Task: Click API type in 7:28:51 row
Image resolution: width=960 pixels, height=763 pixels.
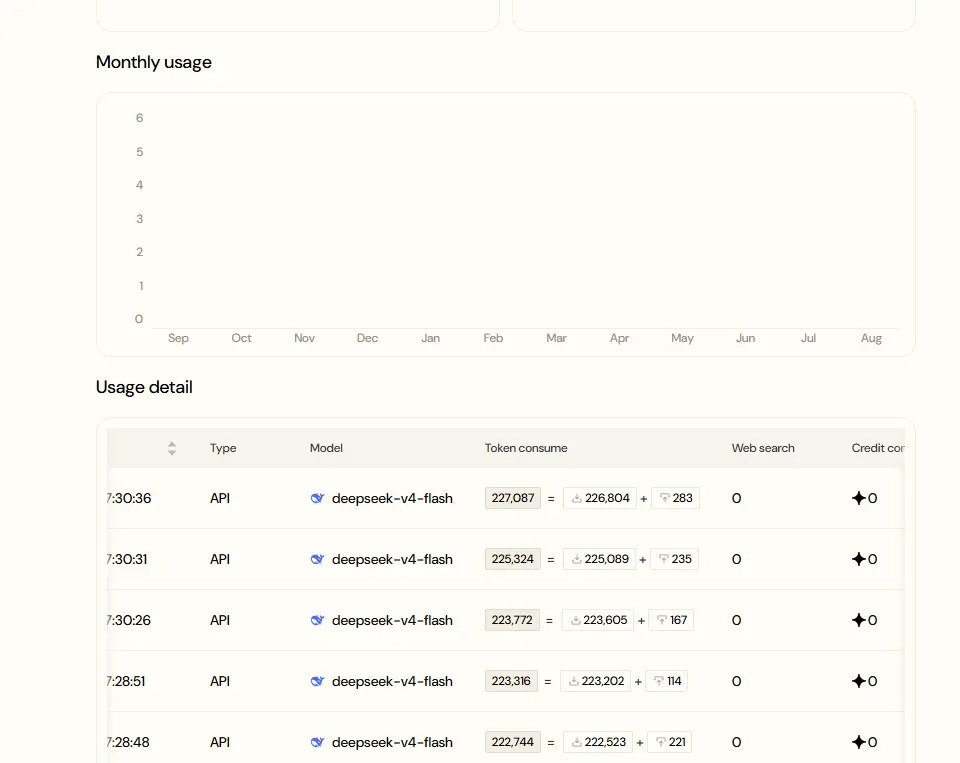Action: tap(220, 681)
